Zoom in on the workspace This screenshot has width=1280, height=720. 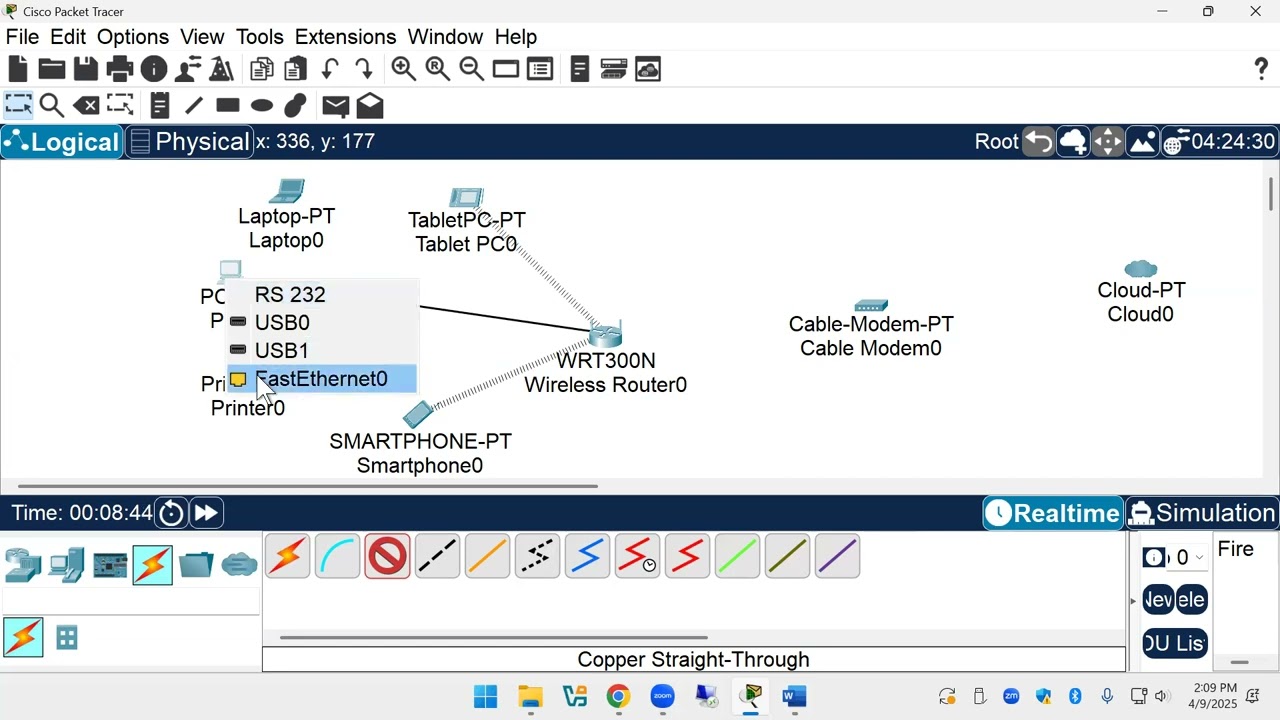coord(404,69)
